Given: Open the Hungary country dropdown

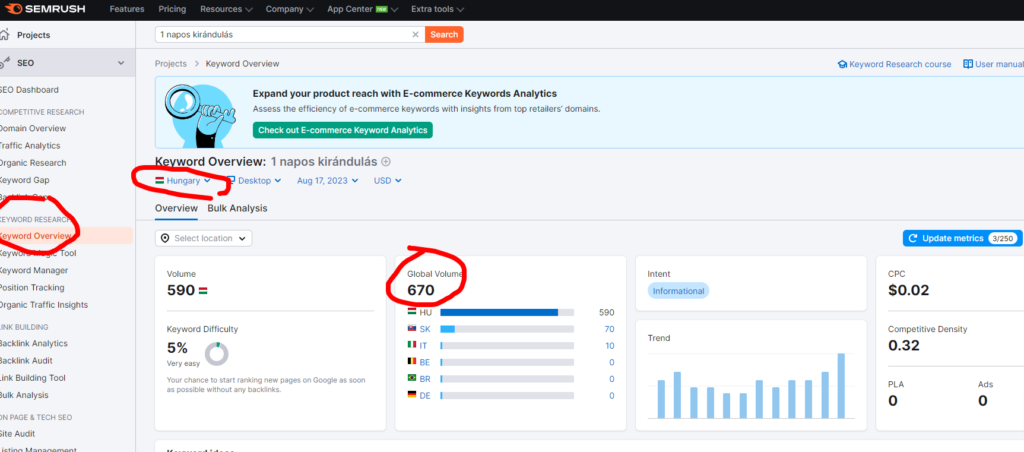Looking at the screenshot, I should (182, 181).
